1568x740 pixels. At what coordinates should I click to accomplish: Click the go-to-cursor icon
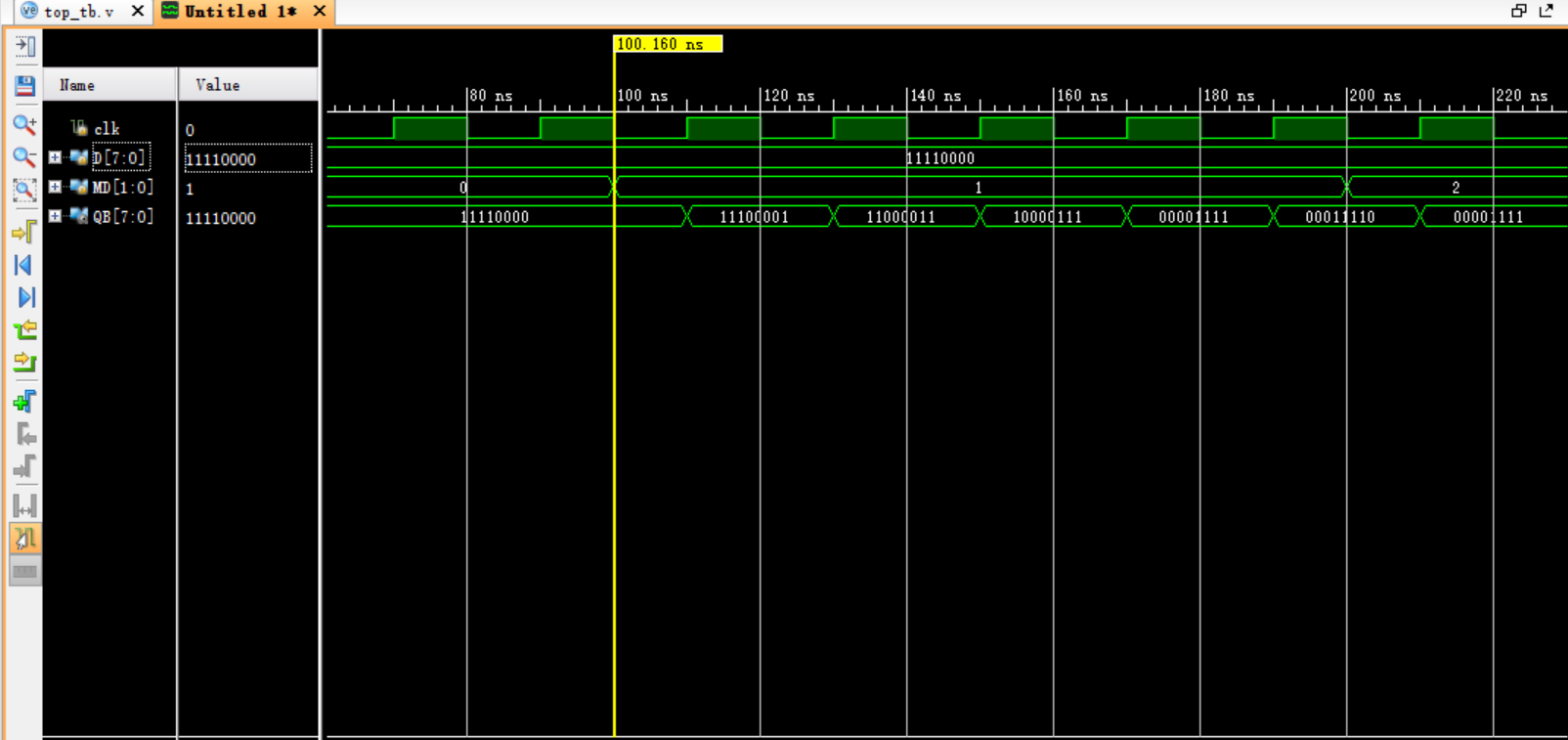point(25,232)
